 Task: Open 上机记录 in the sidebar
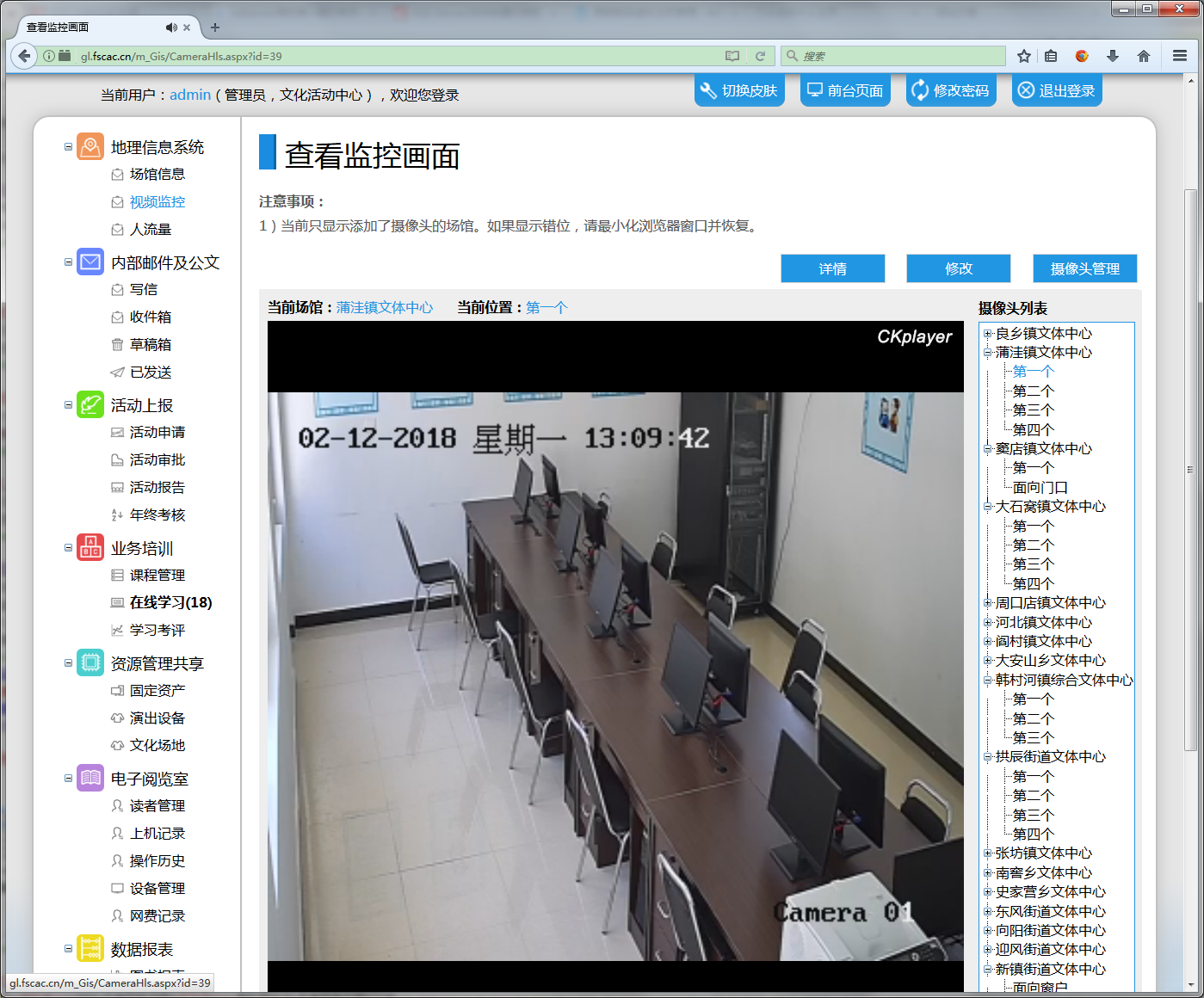pyautogui.click(x=157, y=834)
